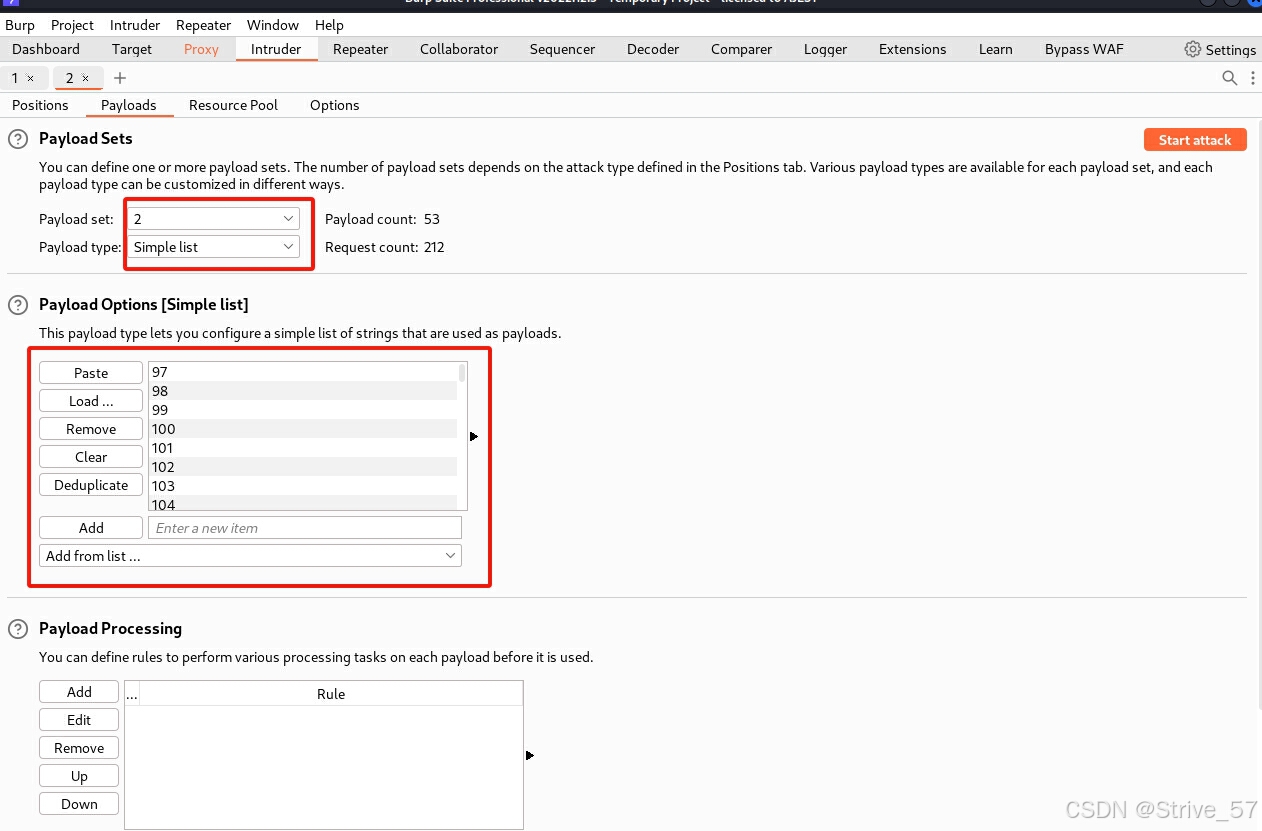Screen dimensions: 1262x831
Task: Open help for Payload Options
Action: (x=17, y=305)
